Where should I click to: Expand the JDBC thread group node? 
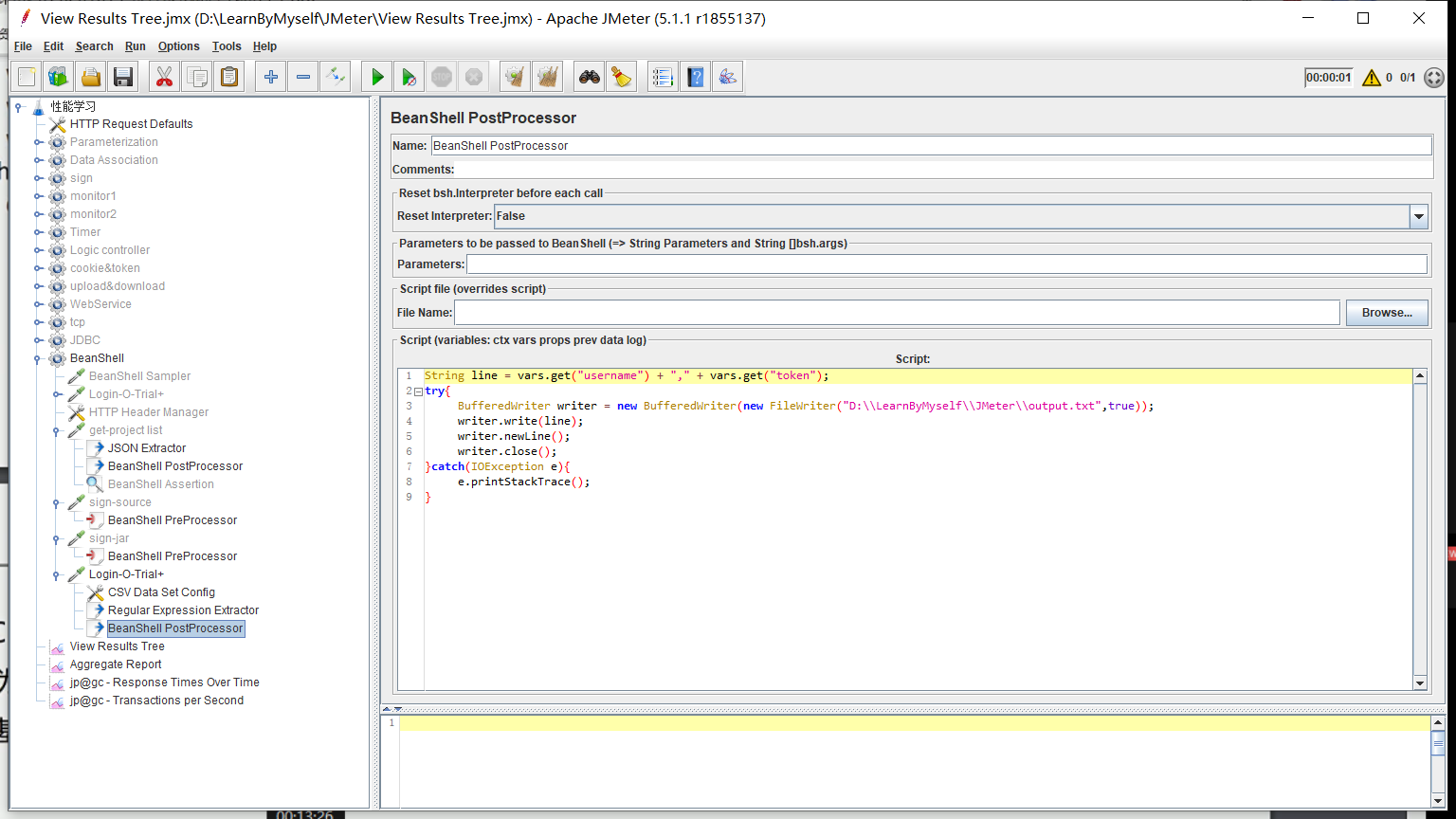39,340
